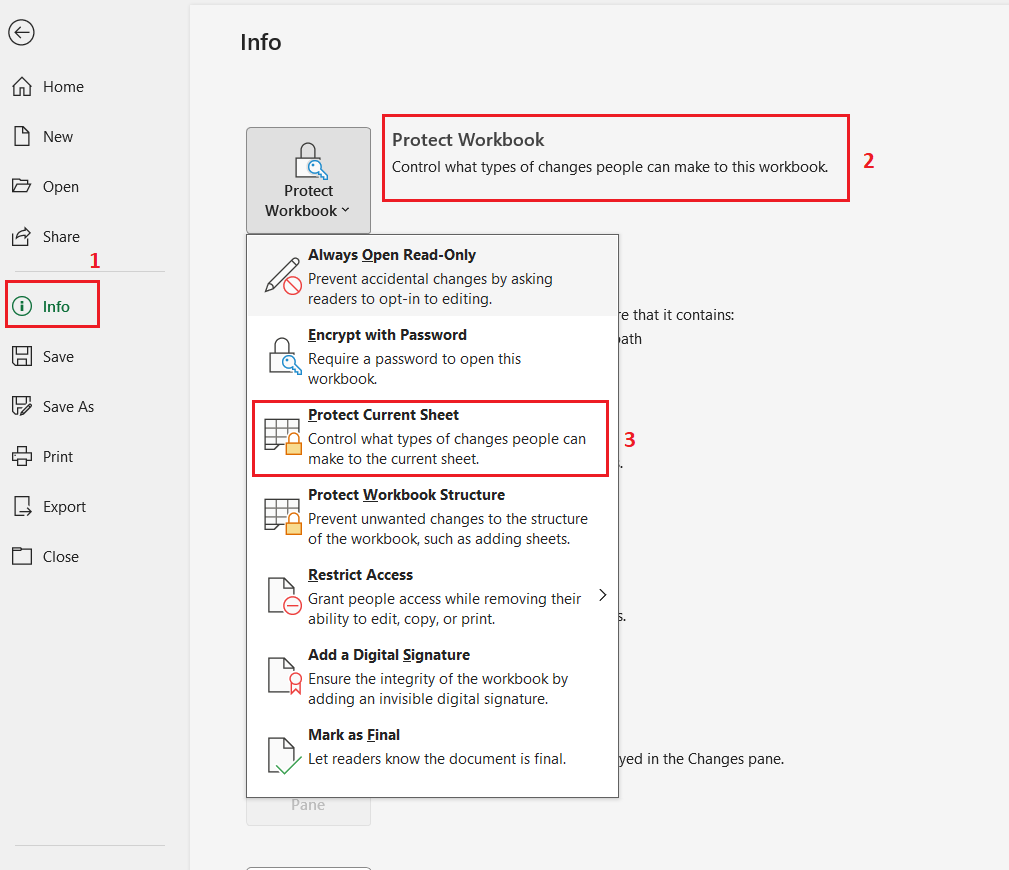This screenshot has height=870, width=1009.
Task: Click the Encrypt with Password lock icon
Action: point(283,356)
